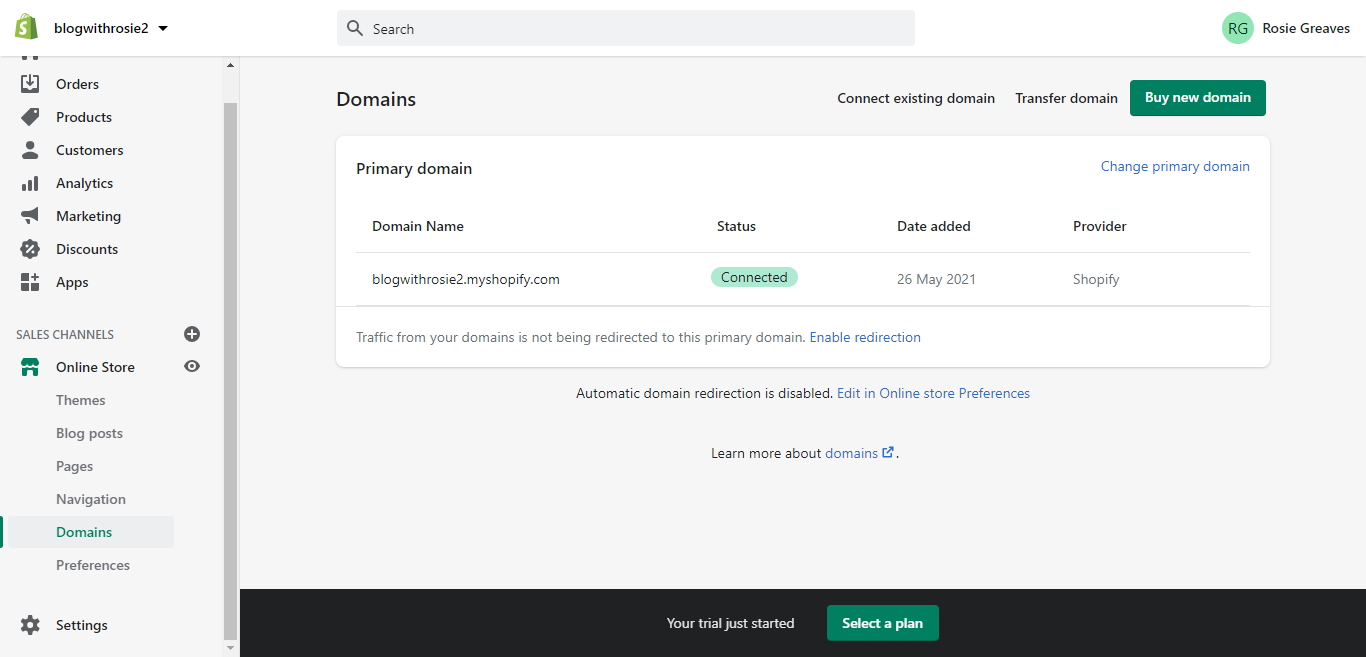Open the blogwithrosie2 store switcher dropdown
This screenshot has height=657, width=1366.
click(x=111, y=28)
